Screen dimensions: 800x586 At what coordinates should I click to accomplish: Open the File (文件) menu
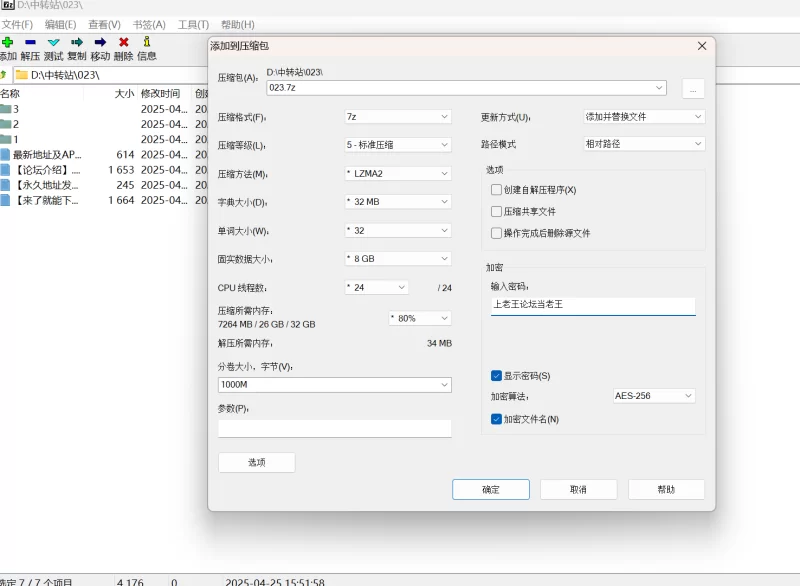(x=18, y=24)
